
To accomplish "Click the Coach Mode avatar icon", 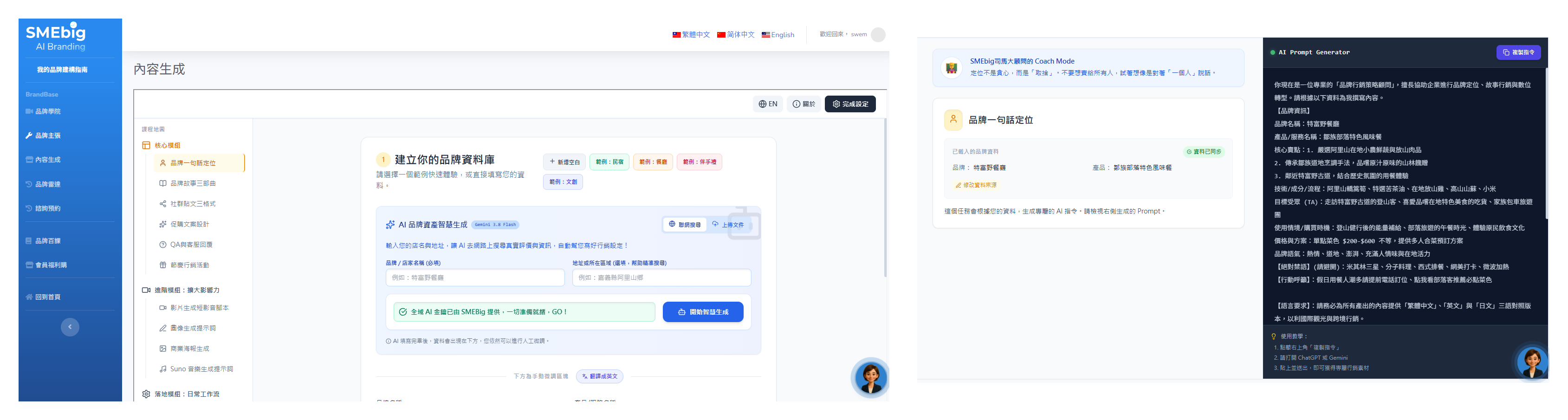I will pyautogui.click(x=952, y=68).
